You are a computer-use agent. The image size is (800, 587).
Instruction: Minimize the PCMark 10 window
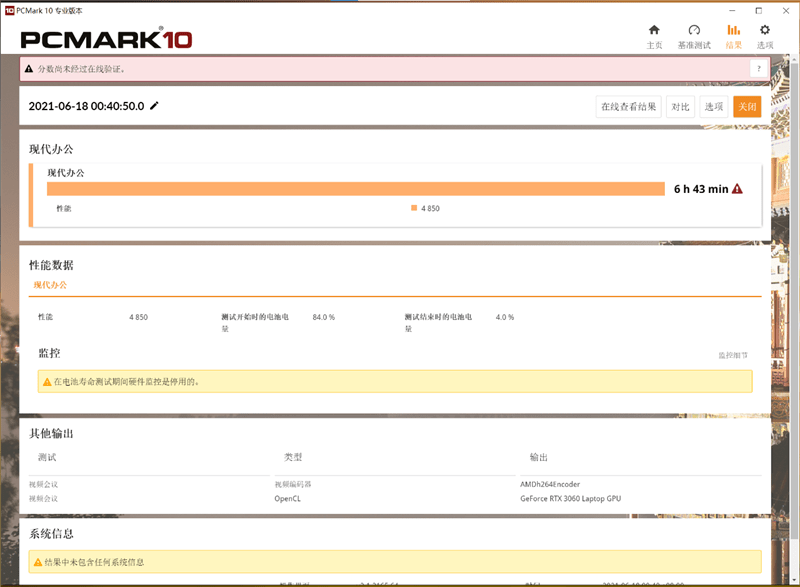(729, 9)
